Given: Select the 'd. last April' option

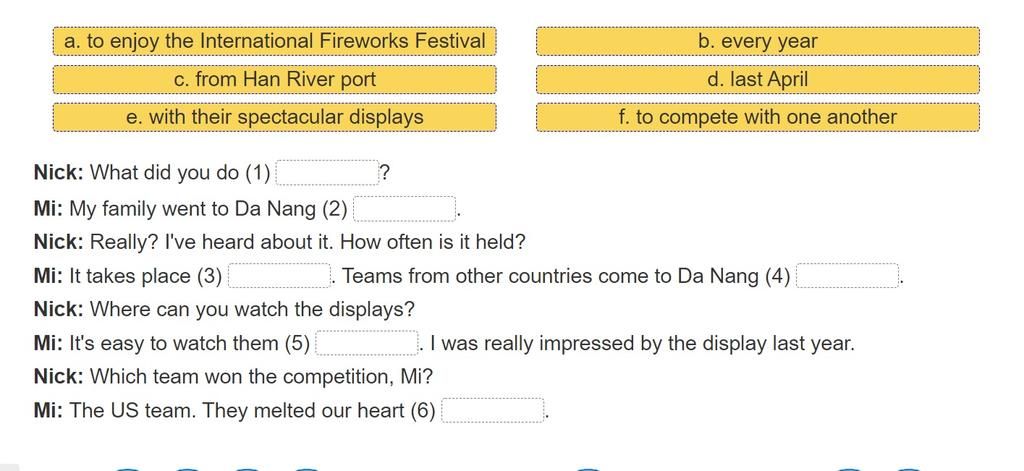Looking at the screenshot, I should (x=758, y=80).
